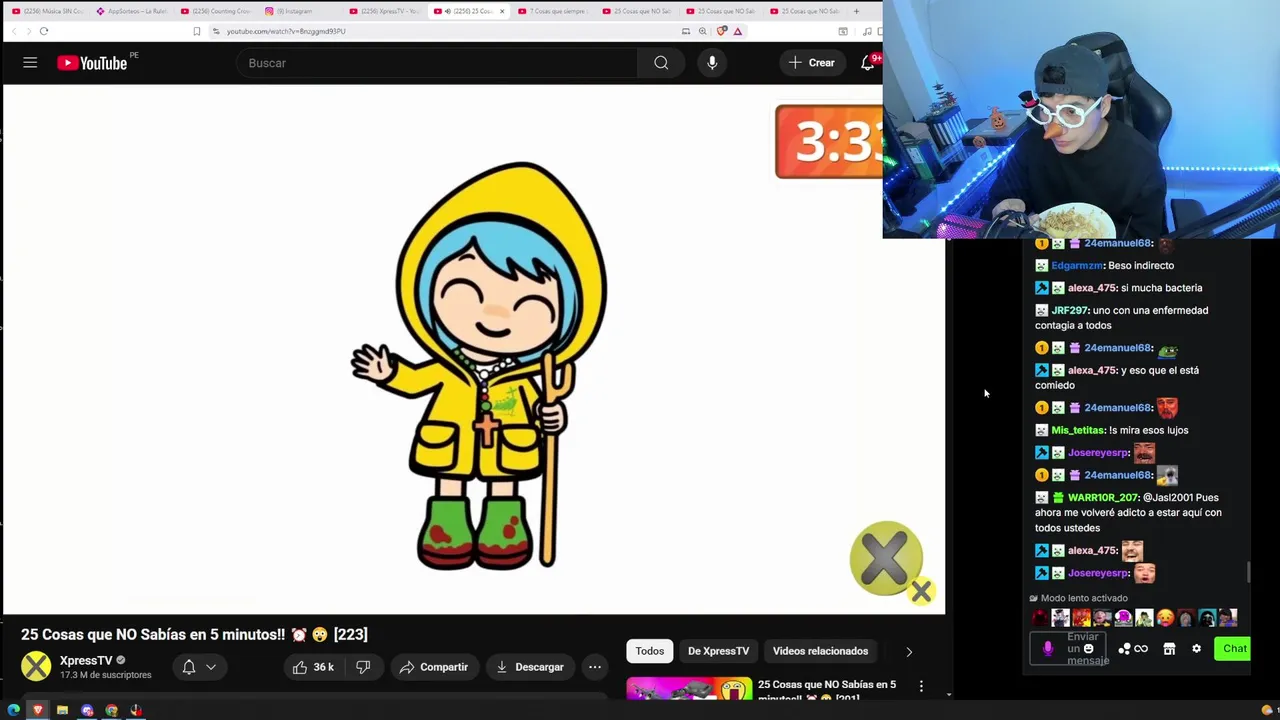
Task: Like the video with thumbs up 36 k
Action: [x=313, y=667]
